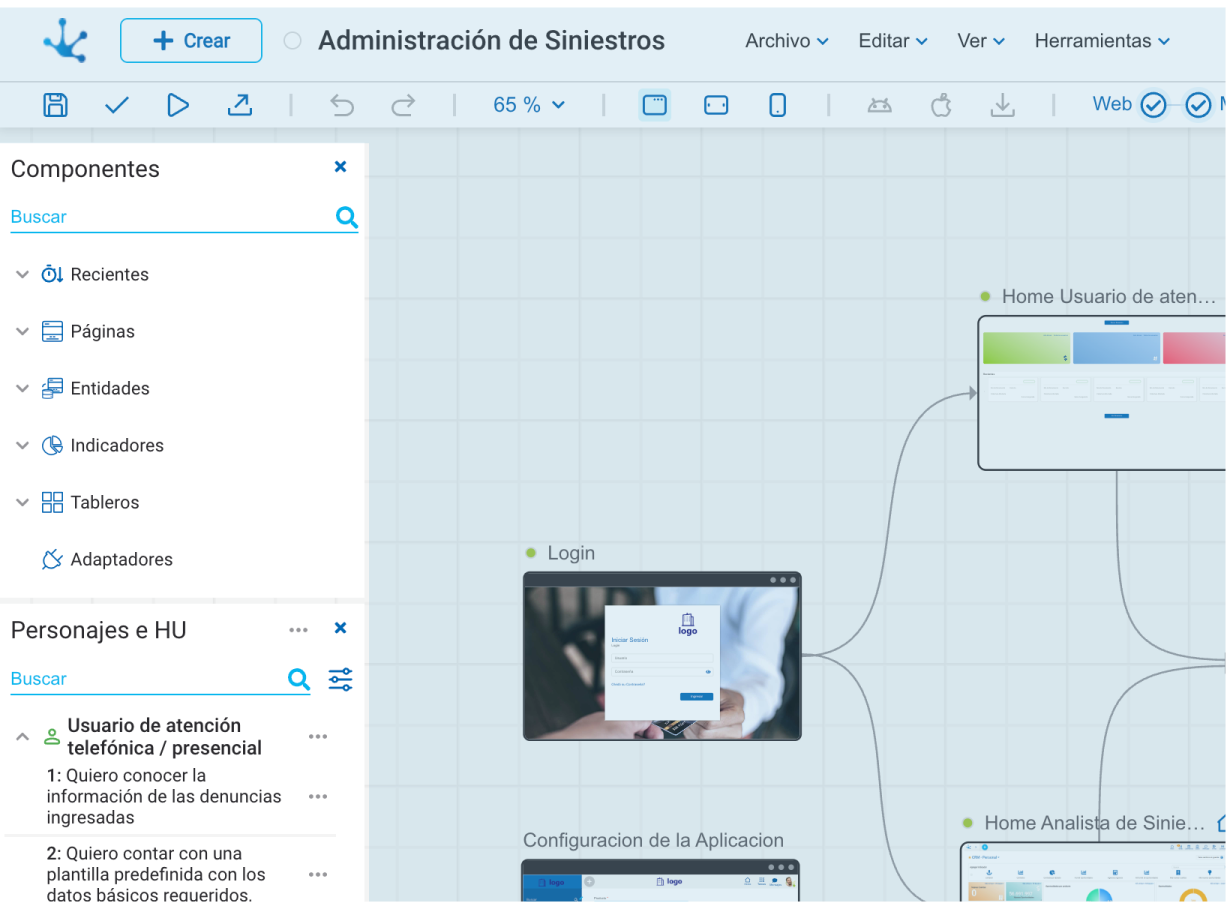The height and width of the screenshot is (902, 1226).
Task: Select the mobile phone preview icon
Action: [777, 105]
